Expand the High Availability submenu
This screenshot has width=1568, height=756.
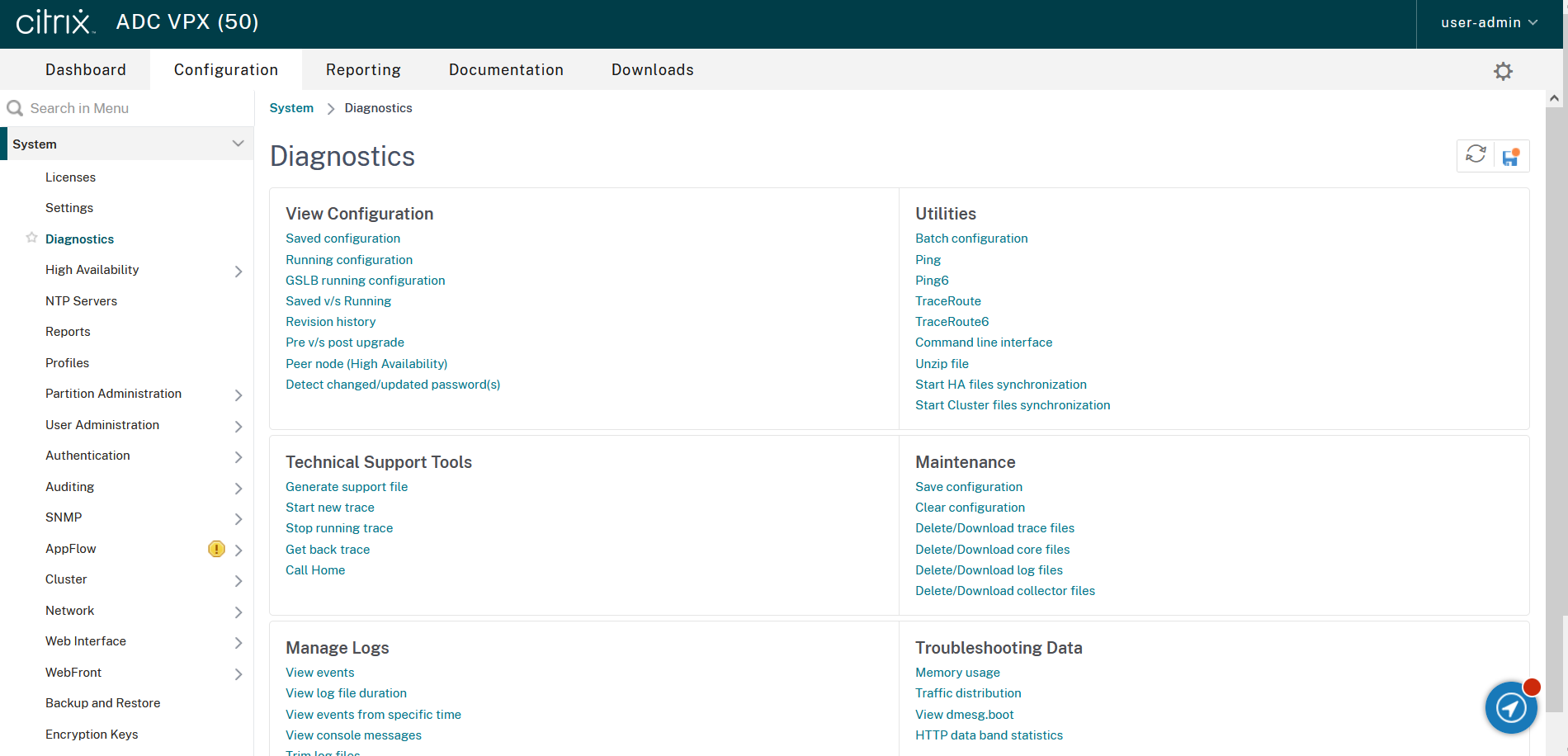click(239, 272)
